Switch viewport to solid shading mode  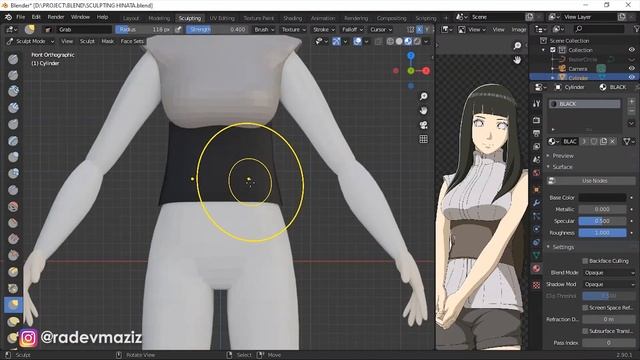[399, 41]
